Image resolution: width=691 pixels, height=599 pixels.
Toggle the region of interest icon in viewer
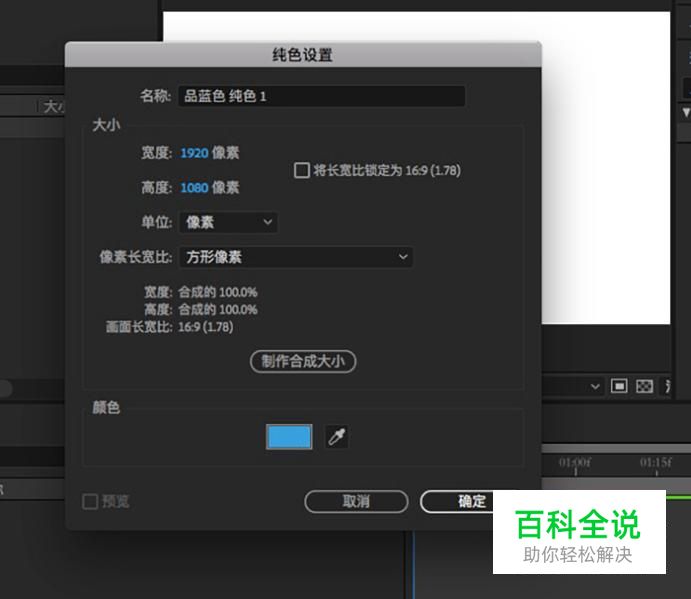[x=619, y=387]
